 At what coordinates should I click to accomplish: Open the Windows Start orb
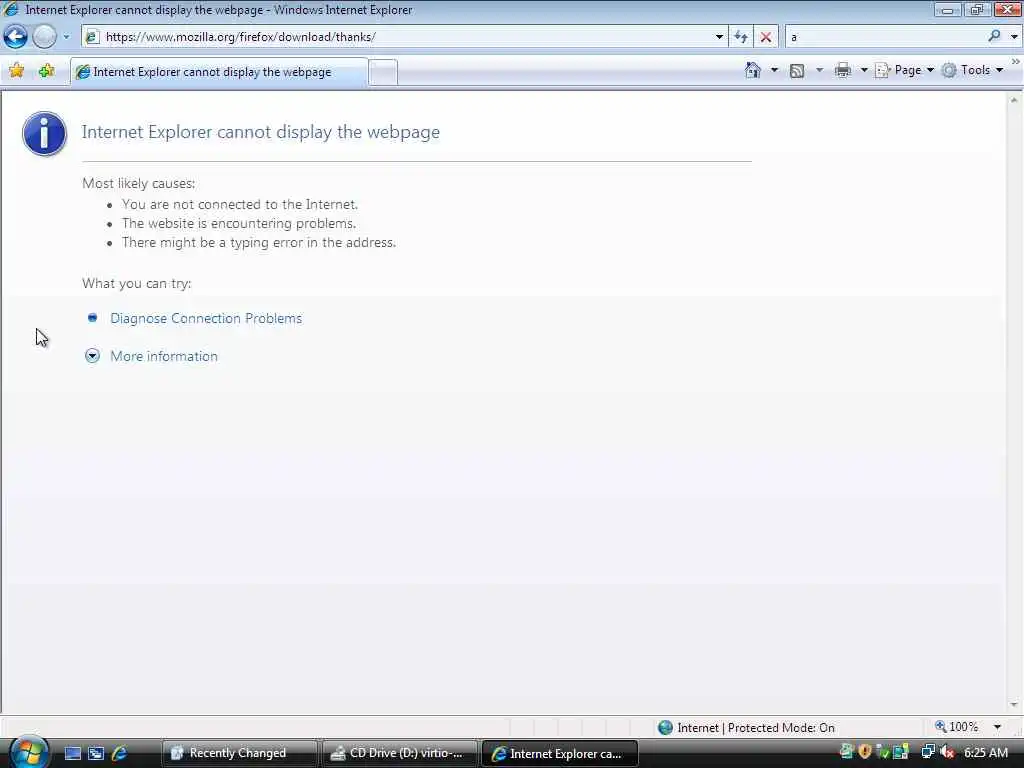[28, 752]
